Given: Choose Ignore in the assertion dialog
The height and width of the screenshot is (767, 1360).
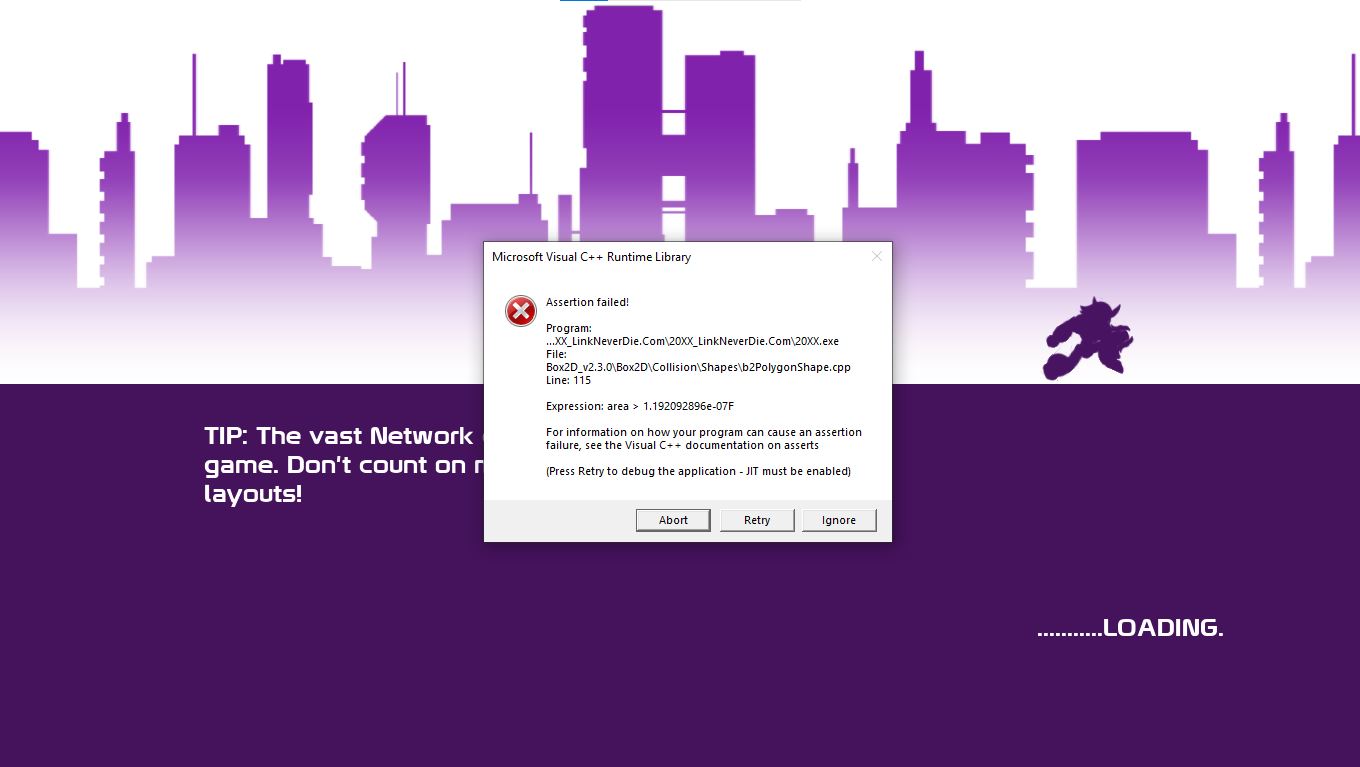Looking at the screenshot, I should pos(838,520).
